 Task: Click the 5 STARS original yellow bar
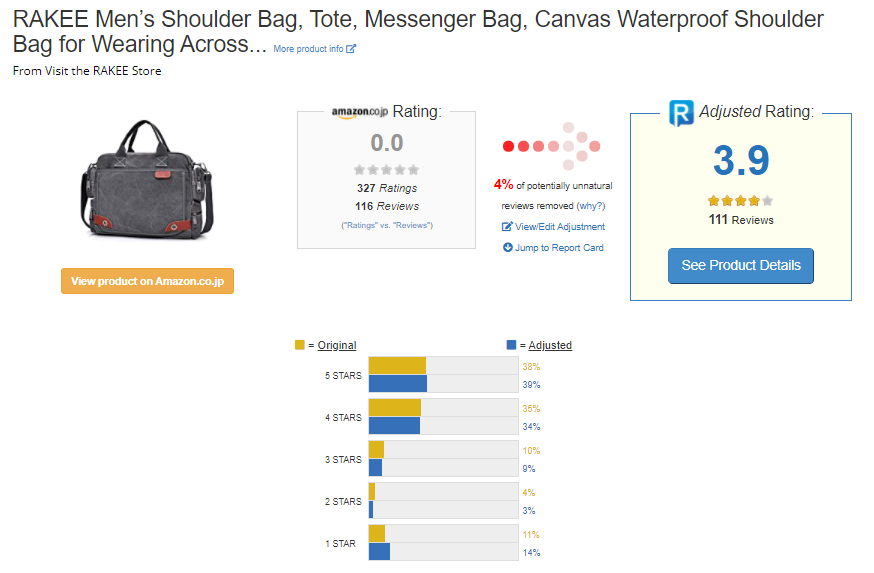[x=397, y=366]
